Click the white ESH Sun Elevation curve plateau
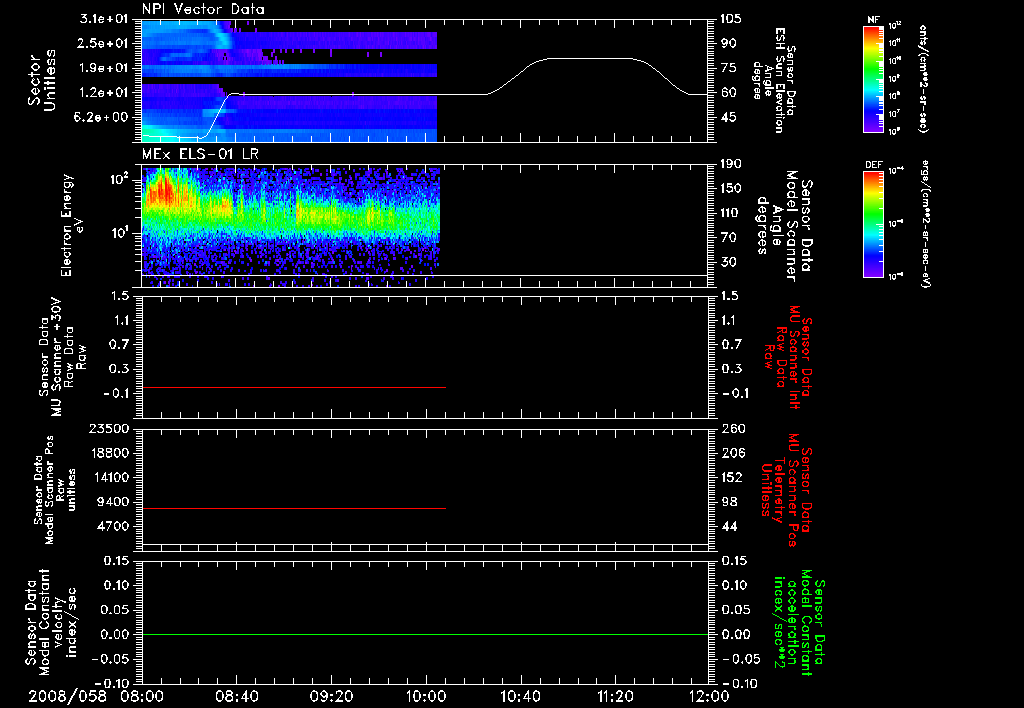 click(x=591, y=59)
